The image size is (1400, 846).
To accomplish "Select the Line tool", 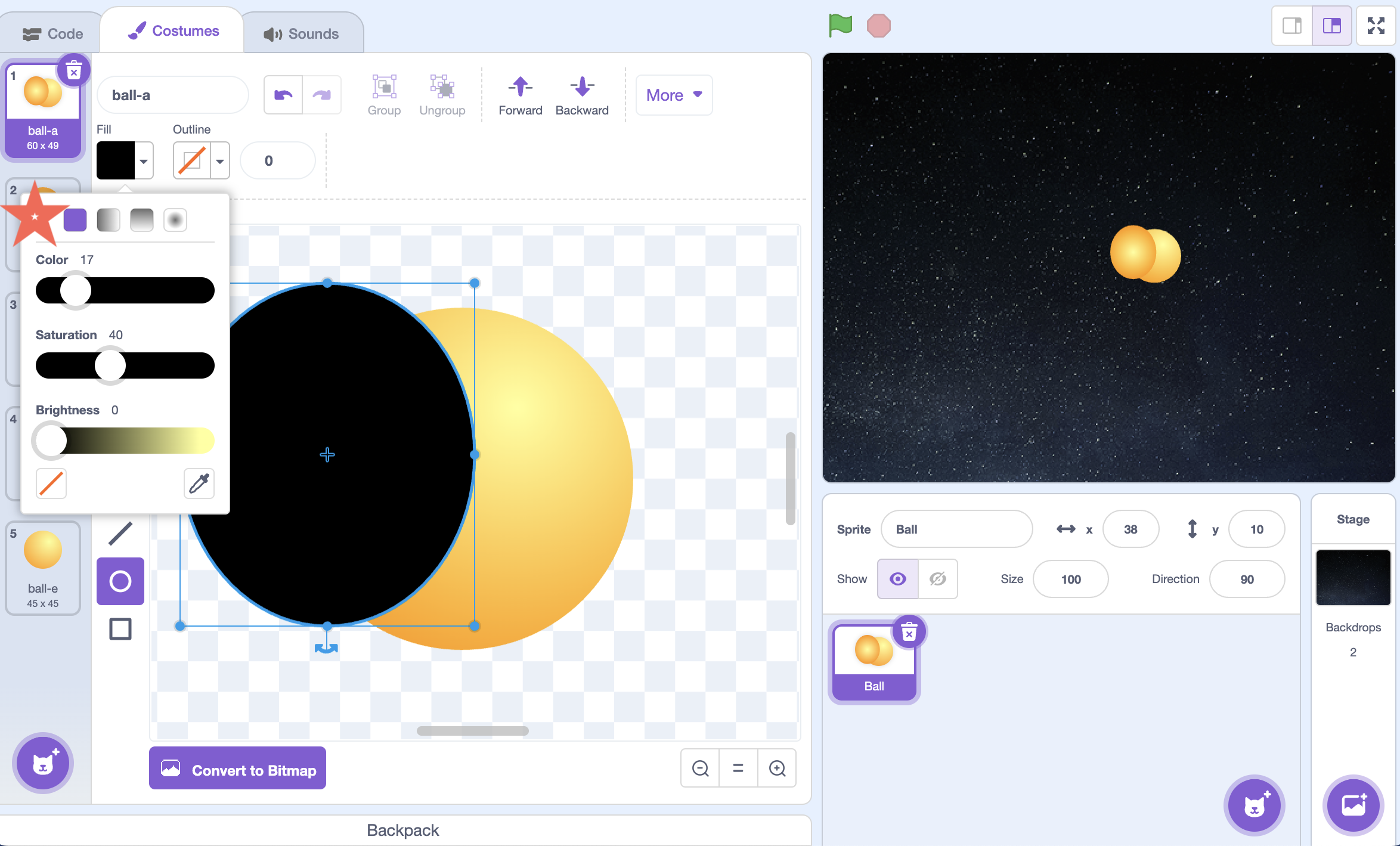I will click(120, 532).
